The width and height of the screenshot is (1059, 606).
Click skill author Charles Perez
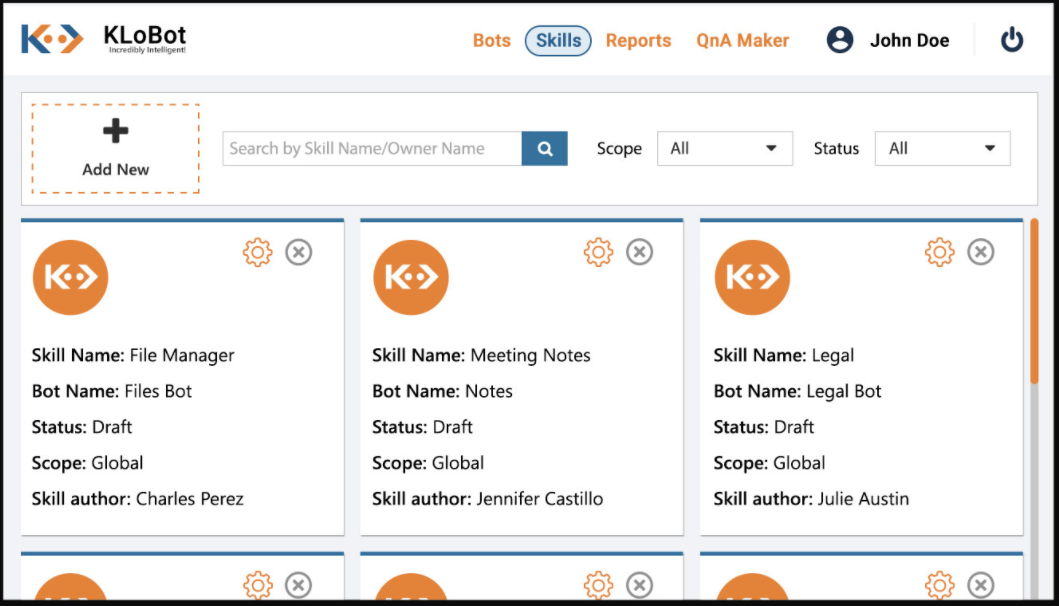point(190,499)
